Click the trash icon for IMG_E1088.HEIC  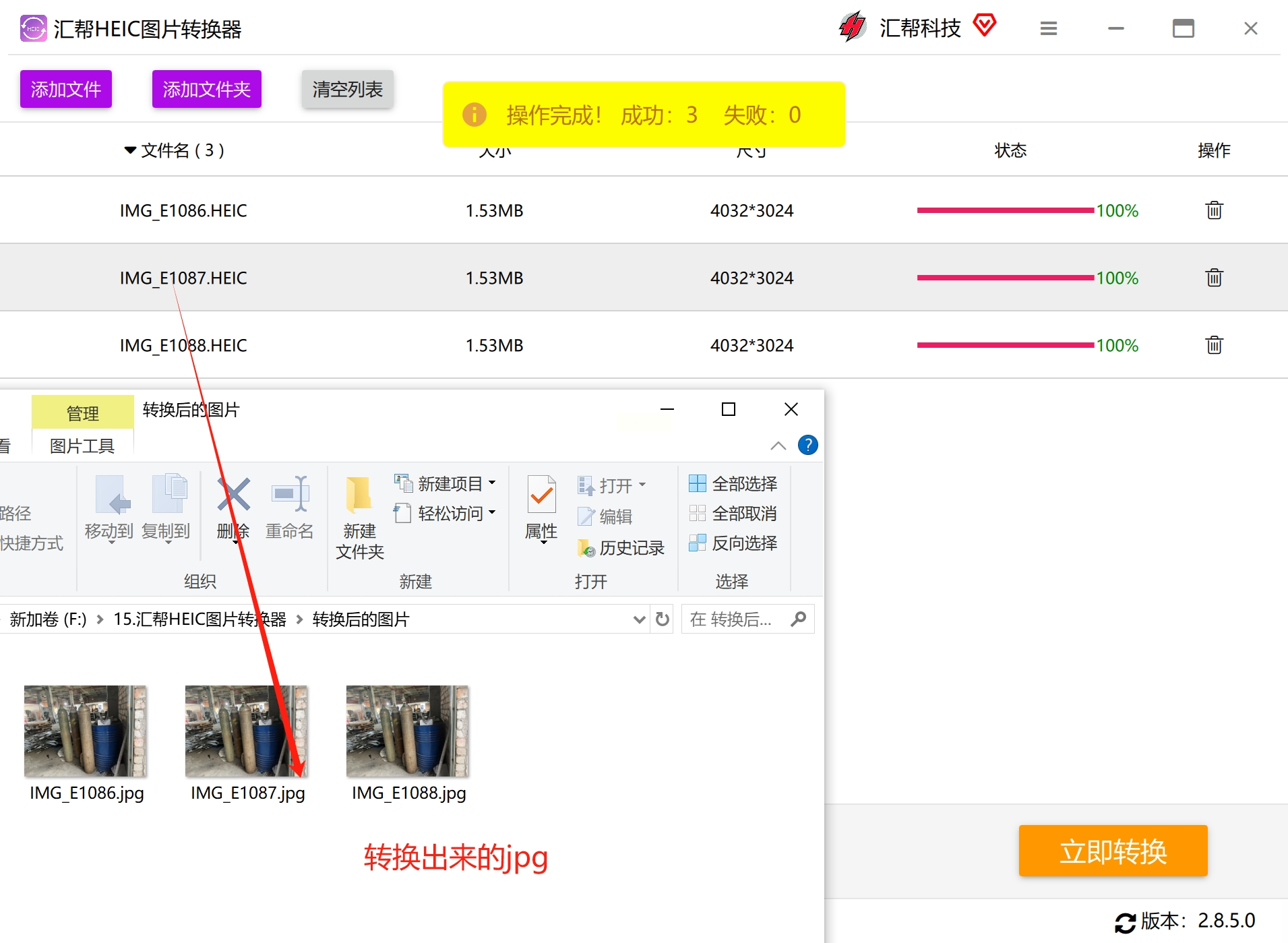coord(1214,345)
